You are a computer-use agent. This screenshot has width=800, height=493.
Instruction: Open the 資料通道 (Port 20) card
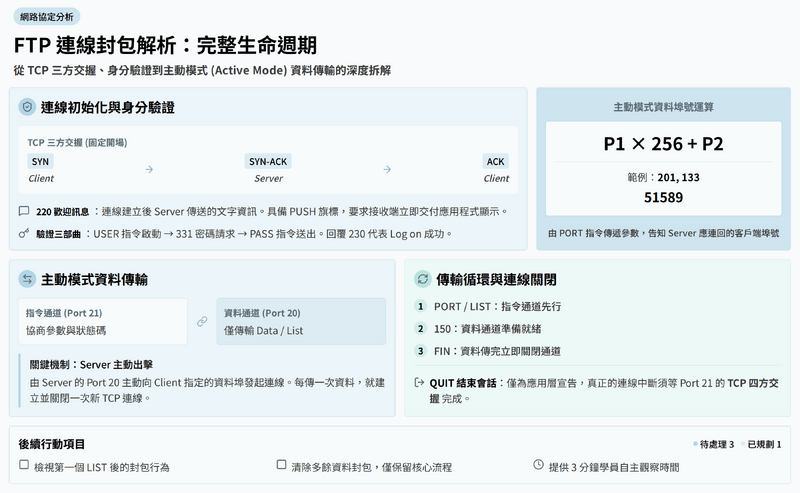301,321
